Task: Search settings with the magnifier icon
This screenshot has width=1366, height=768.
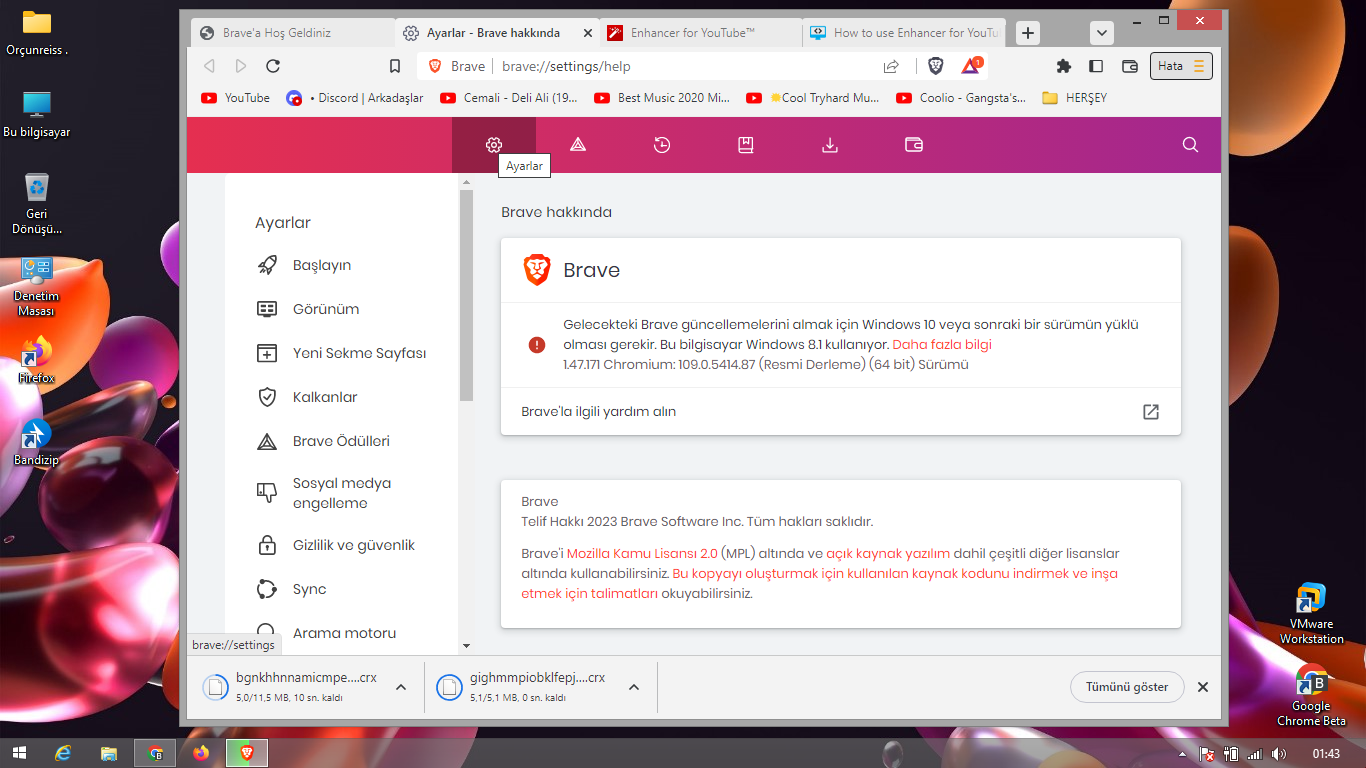Action: pyautogui.click(x=1190, y=145)
